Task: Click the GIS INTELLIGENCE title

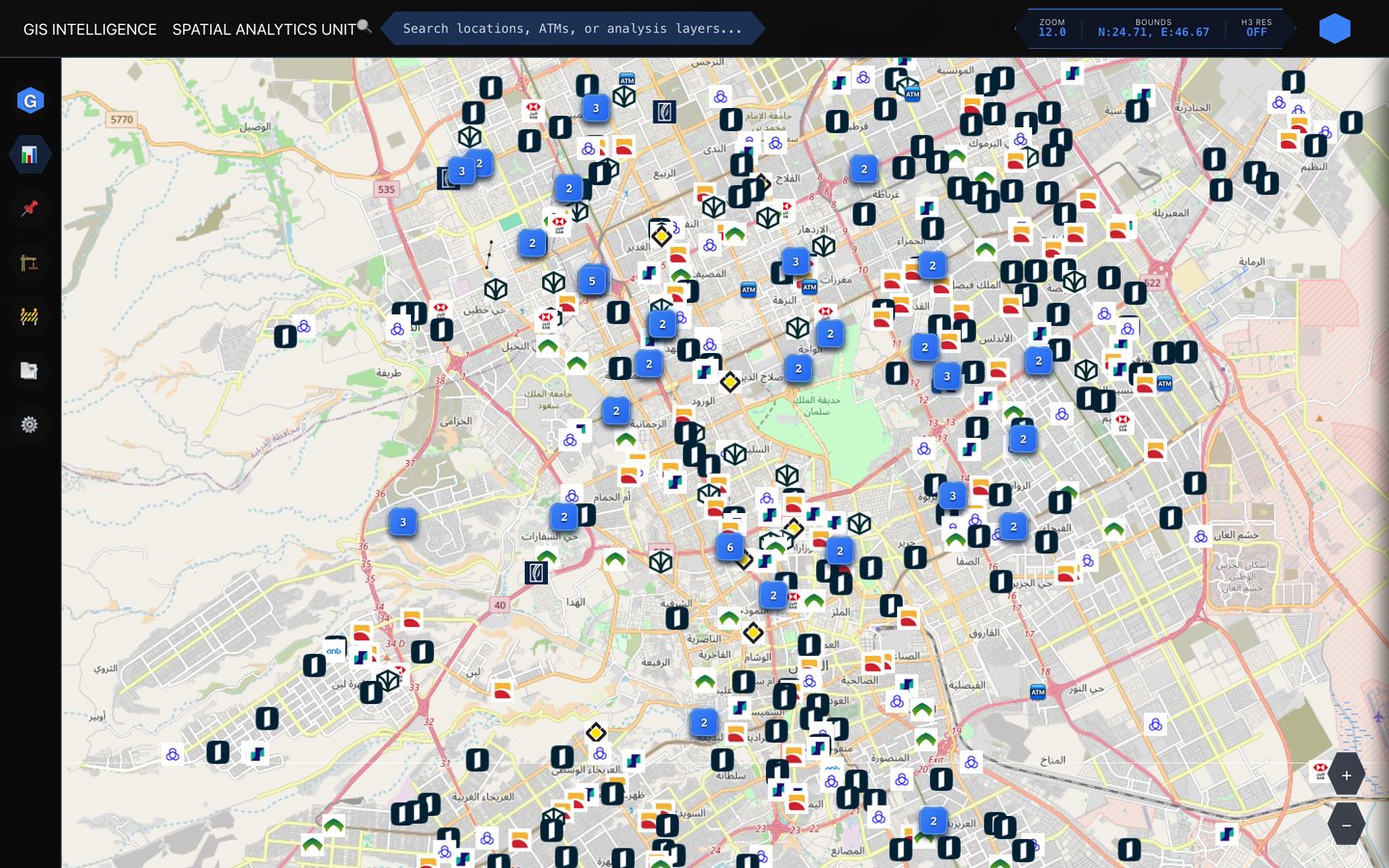Action: click(x=90, y=30)
